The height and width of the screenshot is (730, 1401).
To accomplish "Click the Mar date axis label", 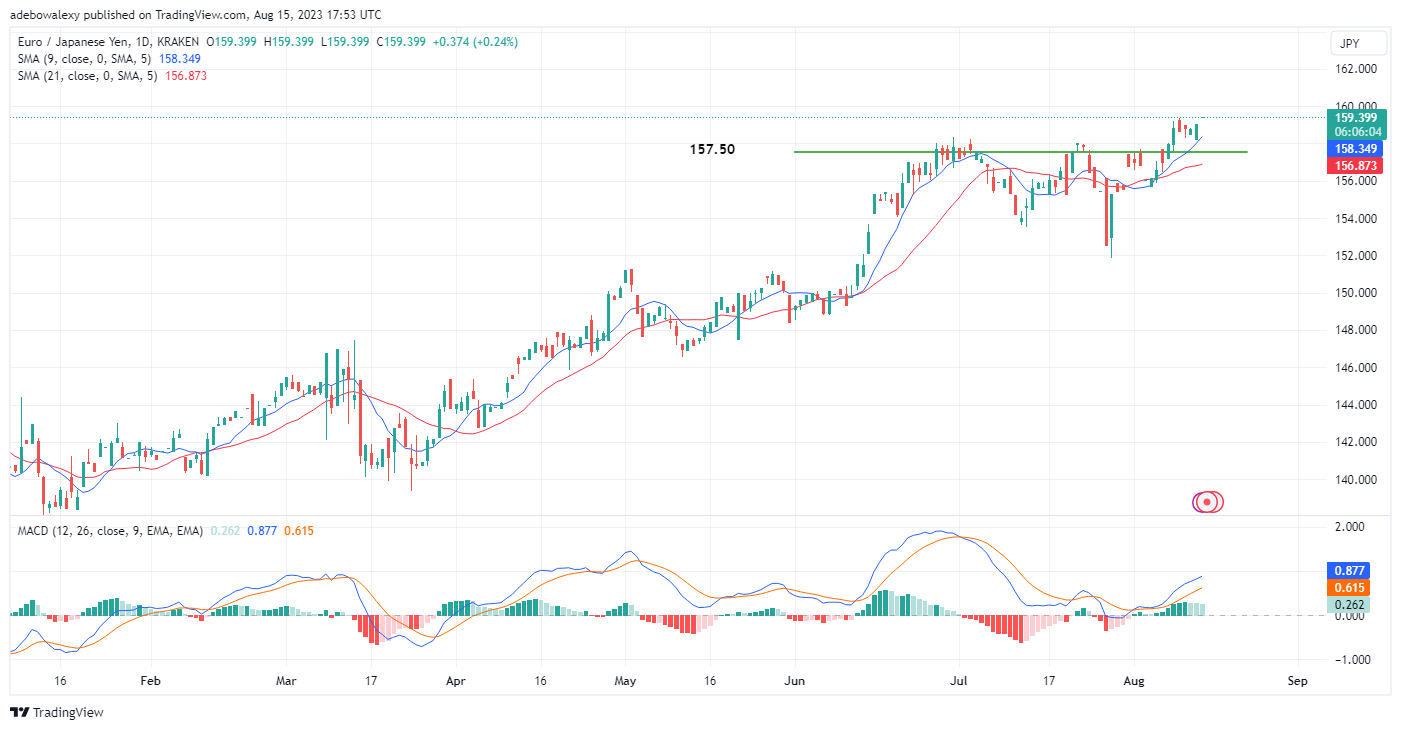I will tap(286, 681).
